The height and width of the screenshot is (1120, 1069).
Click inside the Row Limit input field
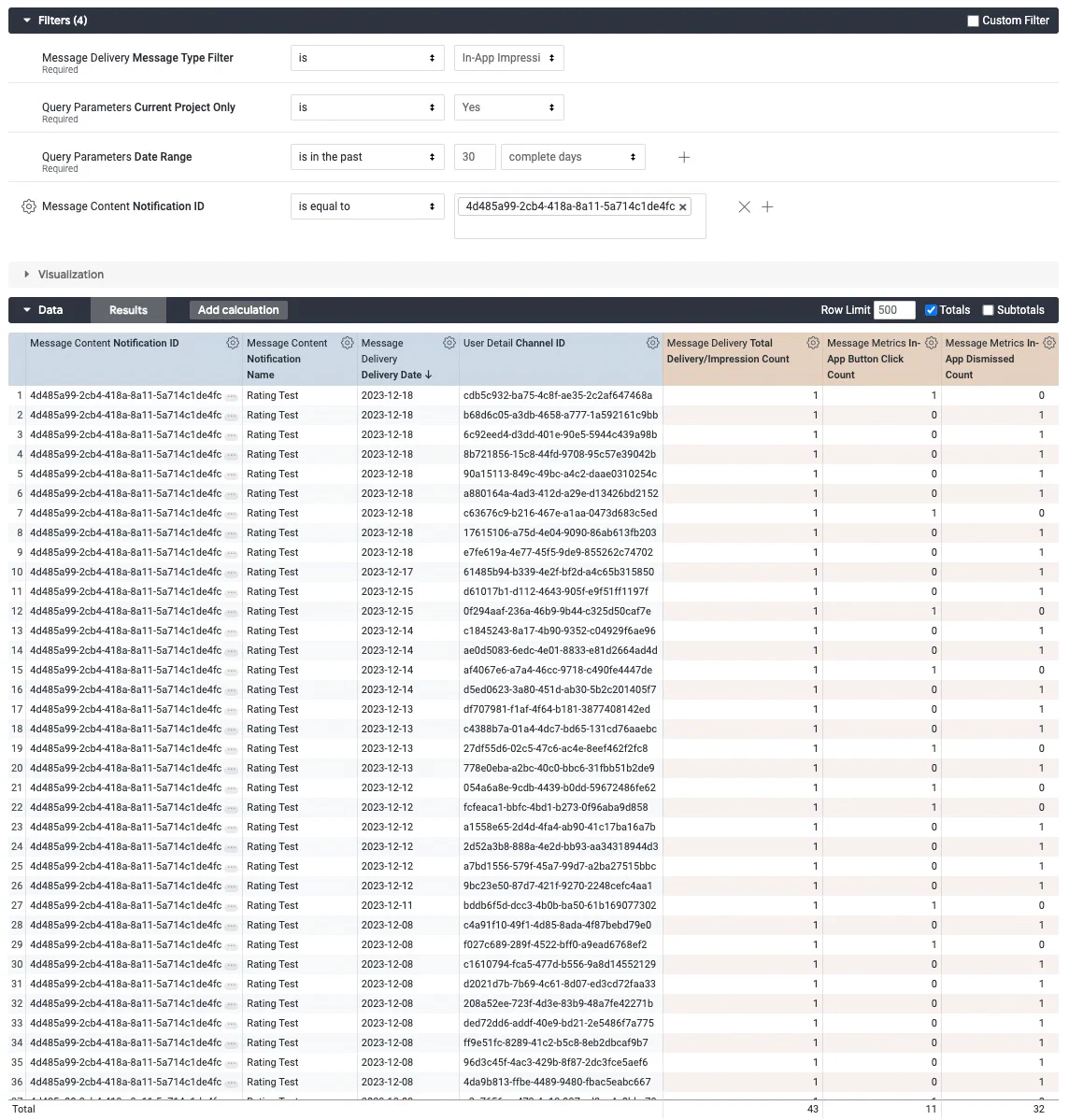(893, 309)
